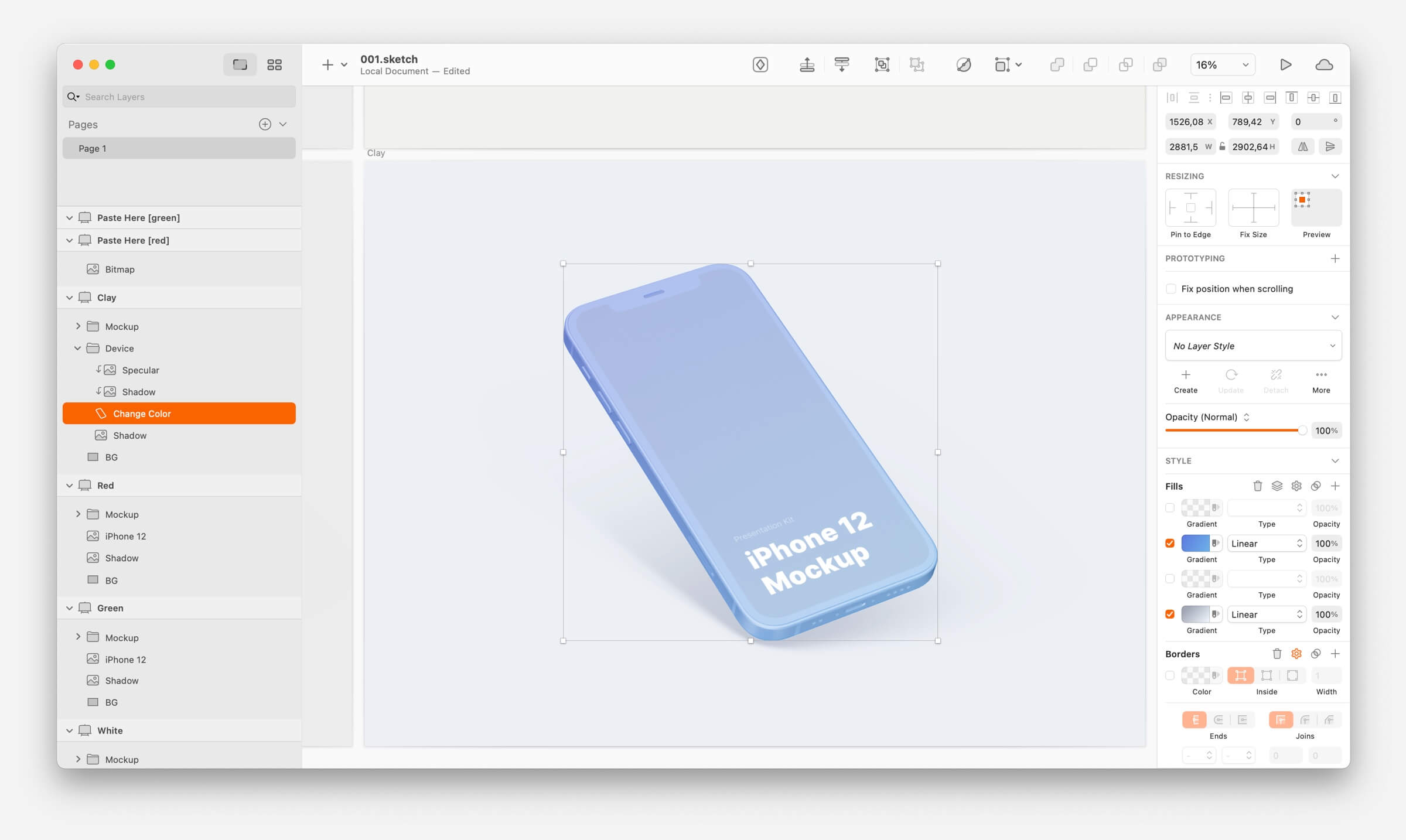Click the Add Page plus icon
1406x840 pixels.
tap(265, 124)
